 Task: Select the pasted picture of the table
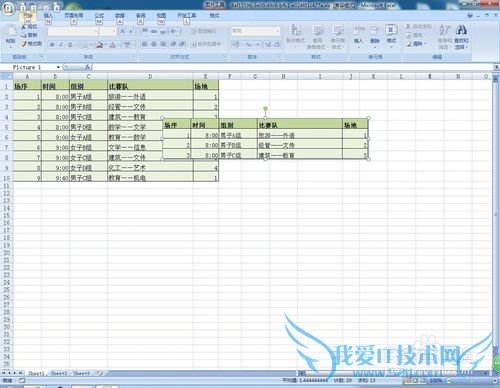[x=265, y=139]
